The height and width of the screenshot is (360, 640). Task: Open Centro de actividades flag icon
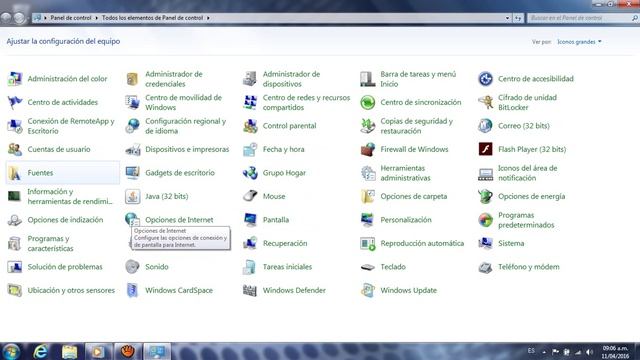point(15,102)
